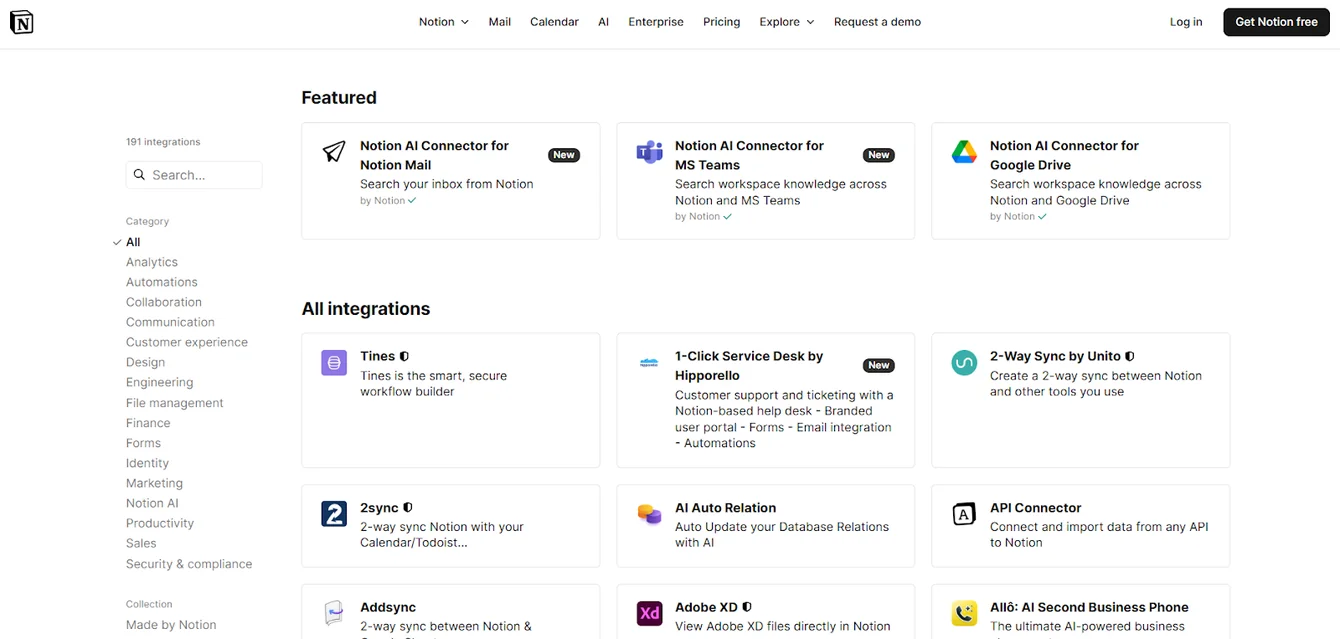Click the Notion logo icon
The height and width of the screenshot is (639, 1340).
click(21, 22)
